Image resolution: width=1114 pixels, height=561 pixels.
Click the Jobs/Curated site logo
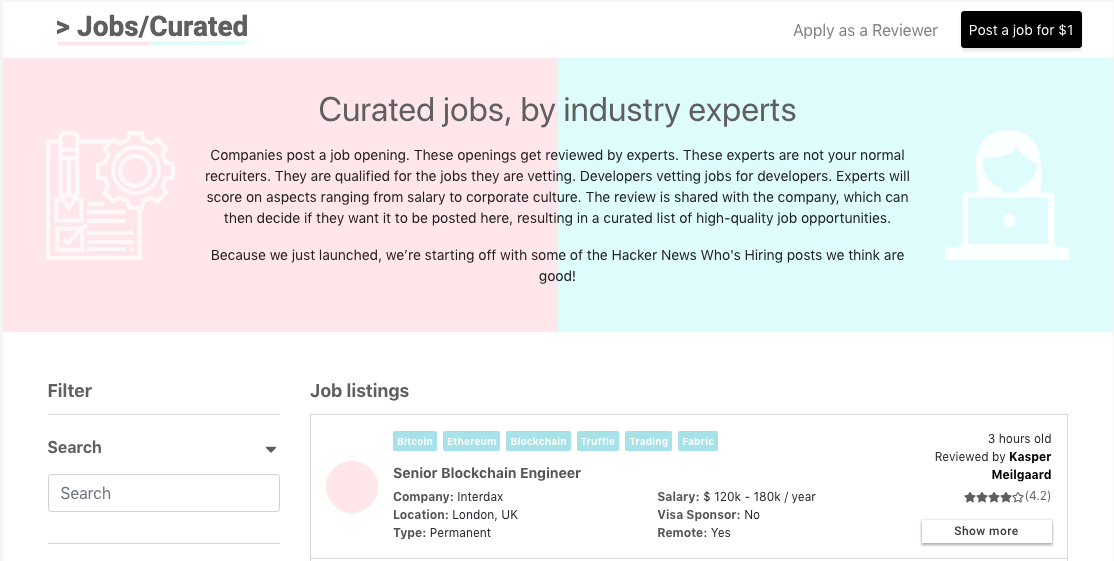click(x=152, y=28)
